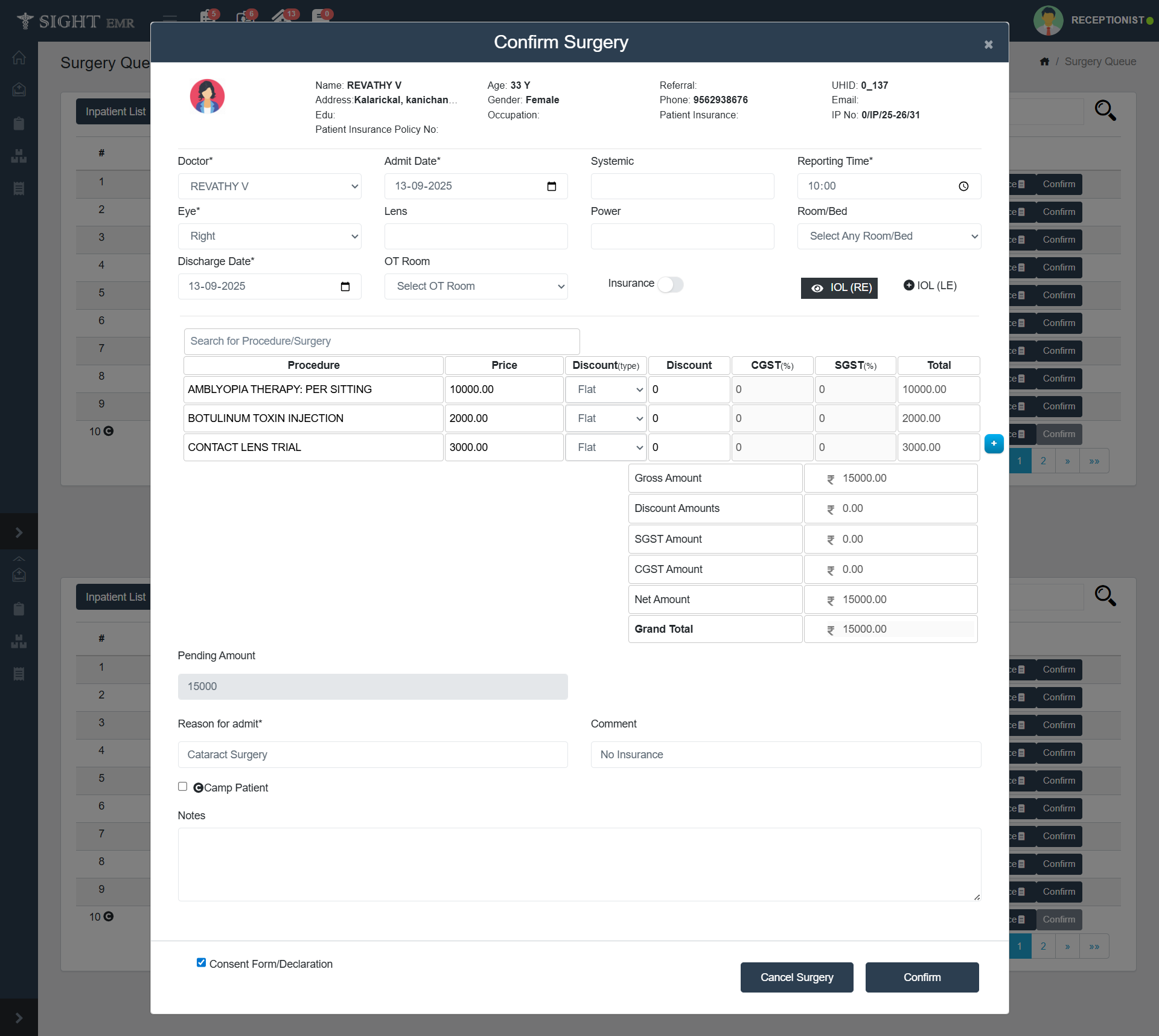Click the patient avatar image
Screen dimensions: 1159x1036
207,97
